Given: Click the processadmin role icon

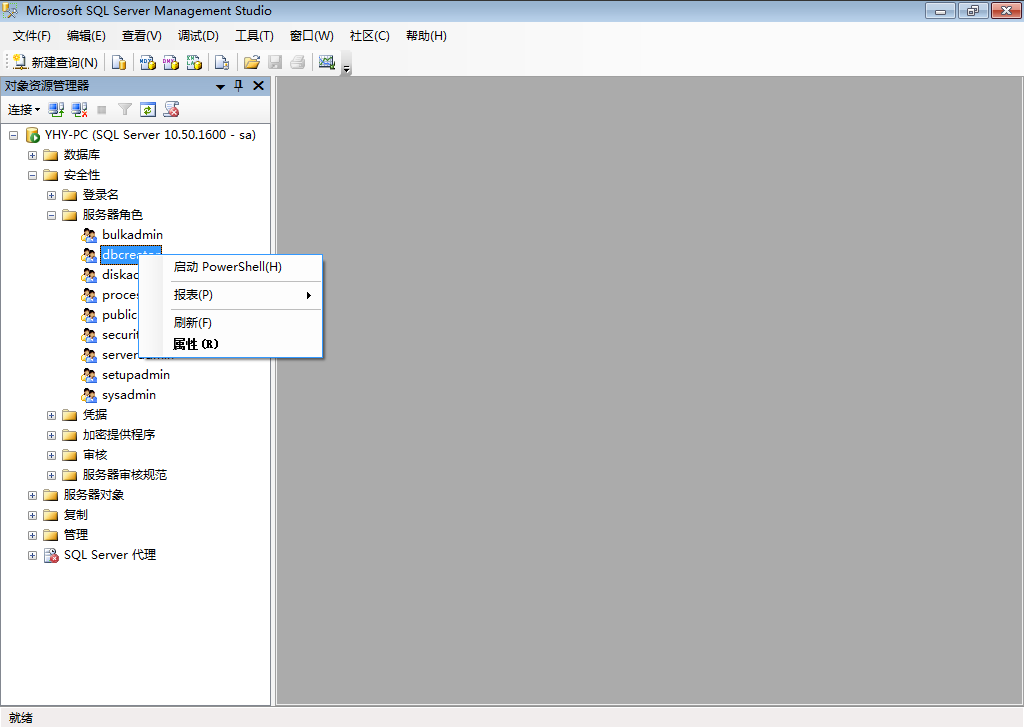Looking at the screenshot, I should click(x=89, y=296).
